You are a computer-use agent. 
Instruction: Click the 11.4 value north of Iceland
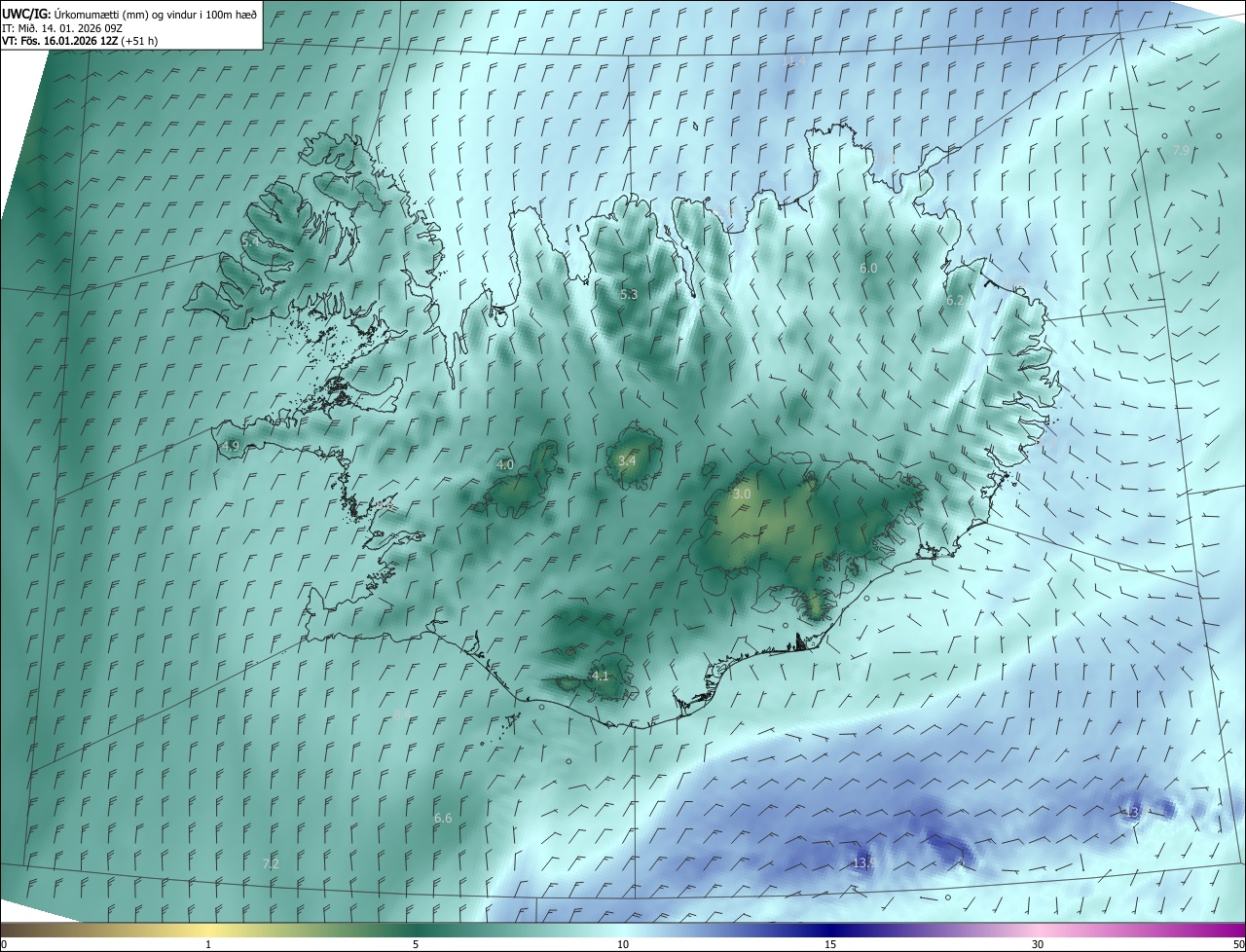pos(794,60)
